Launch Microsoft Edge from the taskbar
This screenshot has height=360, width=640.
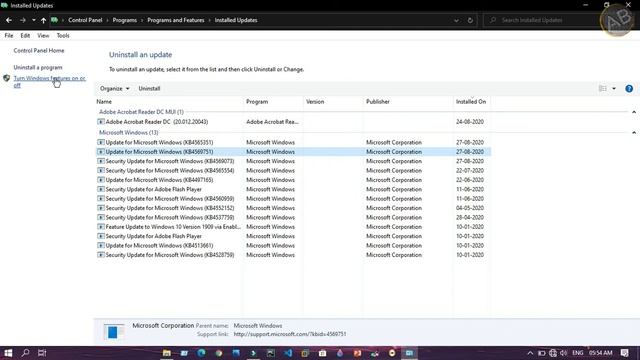[201, 353]
